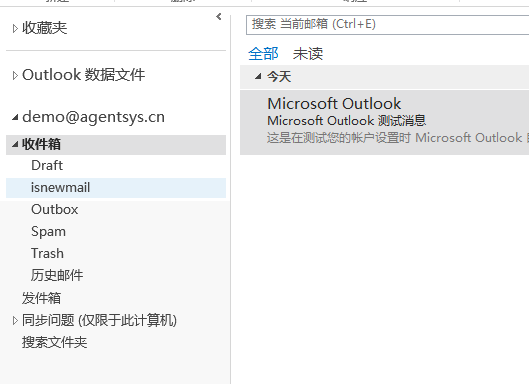Screen dimensions: 529x384
Task: Expand the 同步问题 sync issues folder
Action: 15,321
